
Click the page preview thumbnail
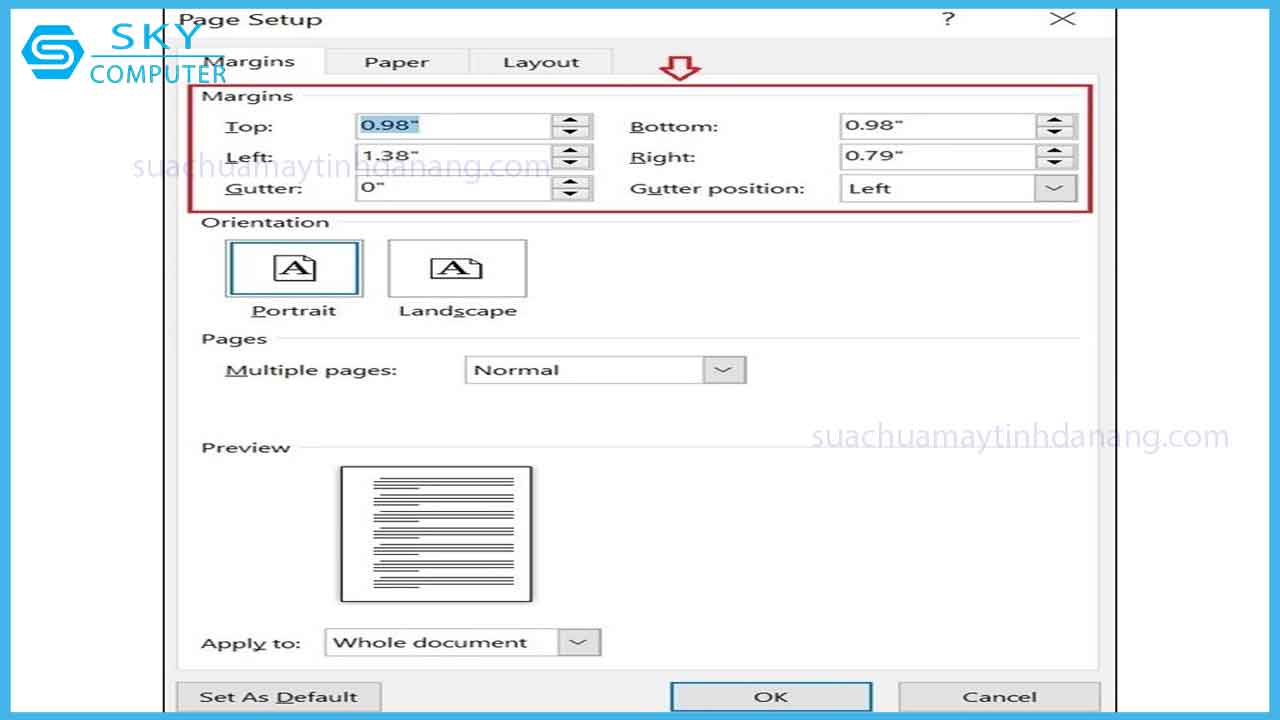pos(436,534)
